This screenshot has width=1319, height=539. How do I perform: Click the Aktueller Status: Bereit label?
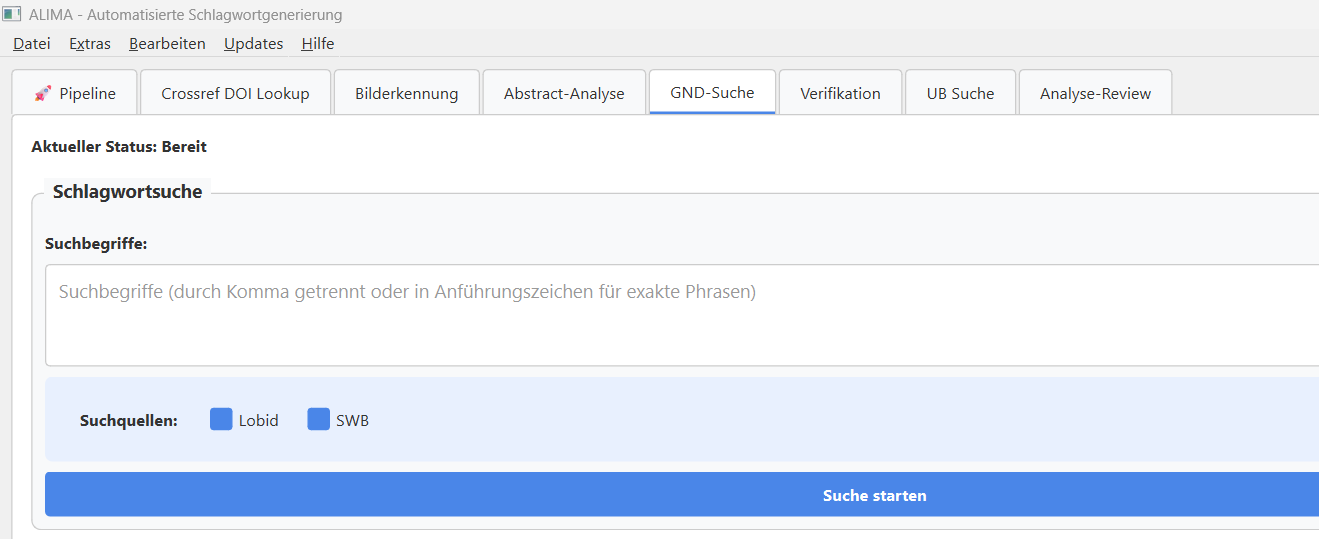coord(119,147)
